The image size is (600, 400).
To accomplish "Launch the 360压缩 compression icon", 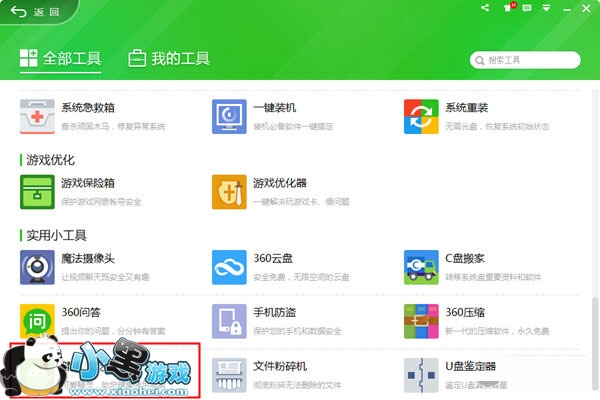I will (x=421, y=321).
